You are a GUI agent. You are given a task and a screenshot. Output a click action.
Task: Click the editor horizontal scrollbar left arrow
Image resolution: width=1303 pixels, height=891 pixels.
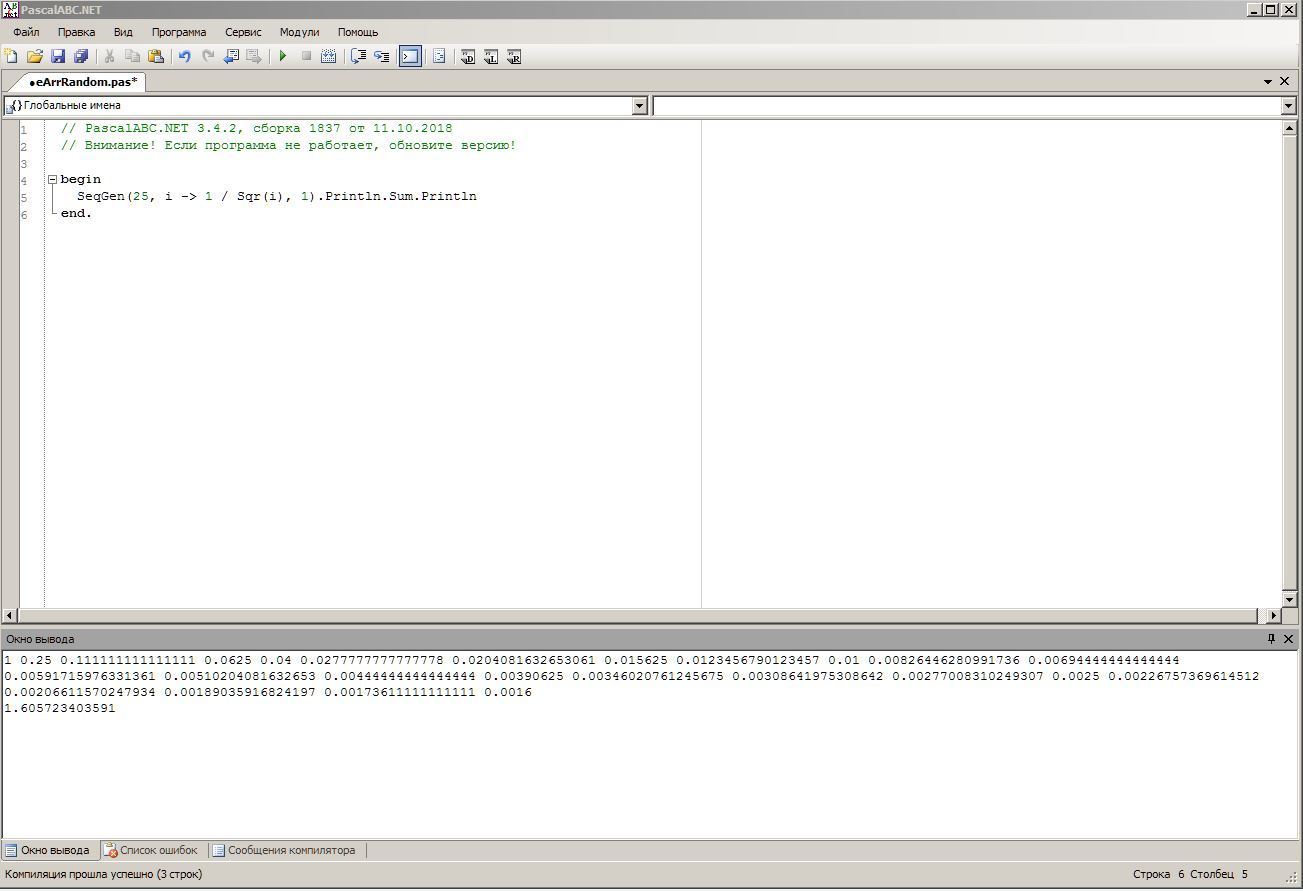click(x=10, y=616)
